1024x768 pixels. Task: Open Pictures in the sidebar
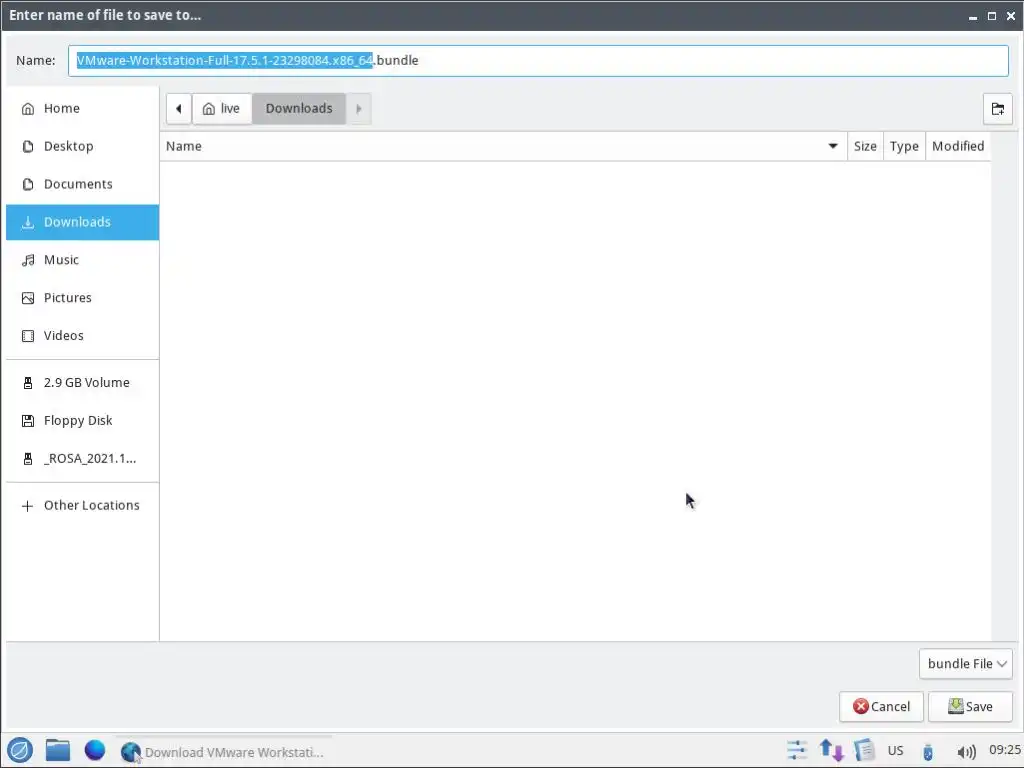(82, 298)
